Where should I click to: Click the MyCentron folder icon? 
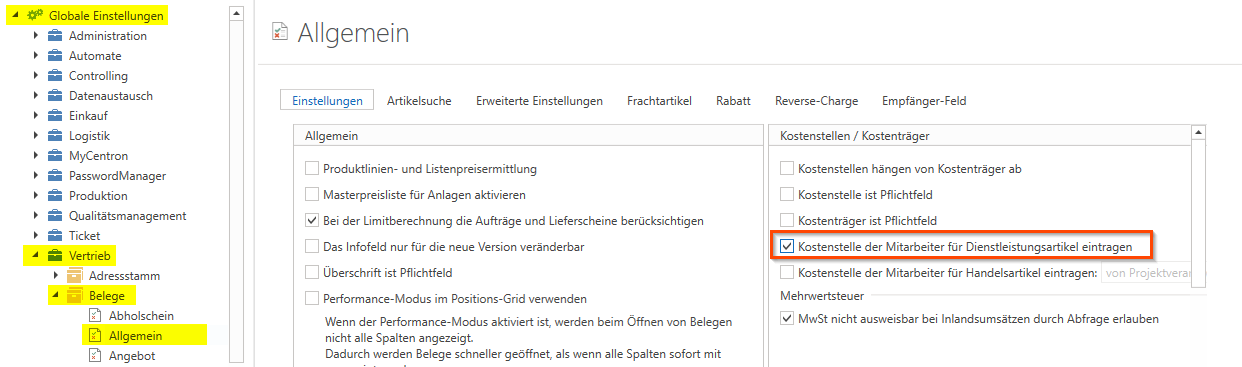[x=55, y=156]
